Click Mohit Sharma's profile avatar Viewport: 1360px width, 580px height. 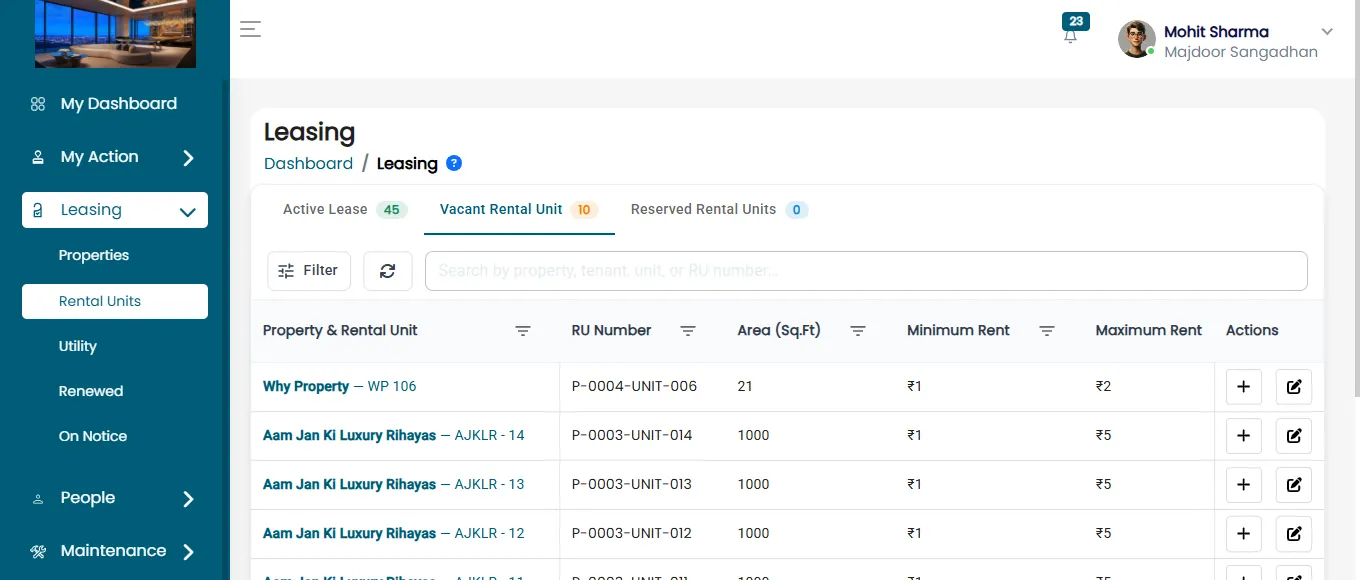[x=1136, y=39]
